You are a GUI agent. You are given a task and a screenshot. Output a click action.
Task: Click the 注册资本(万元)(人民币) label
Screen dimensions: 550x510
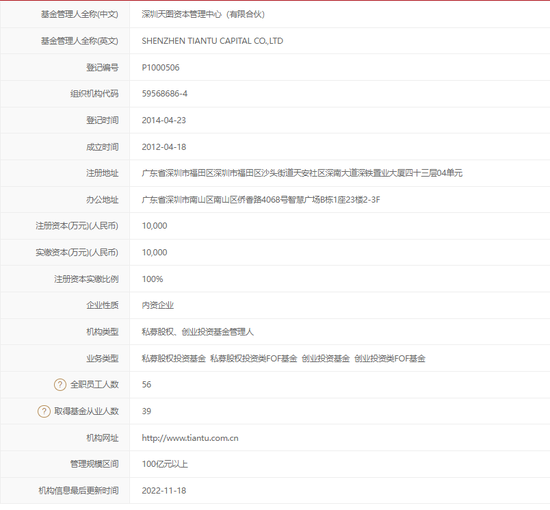(x=77, y=226)
